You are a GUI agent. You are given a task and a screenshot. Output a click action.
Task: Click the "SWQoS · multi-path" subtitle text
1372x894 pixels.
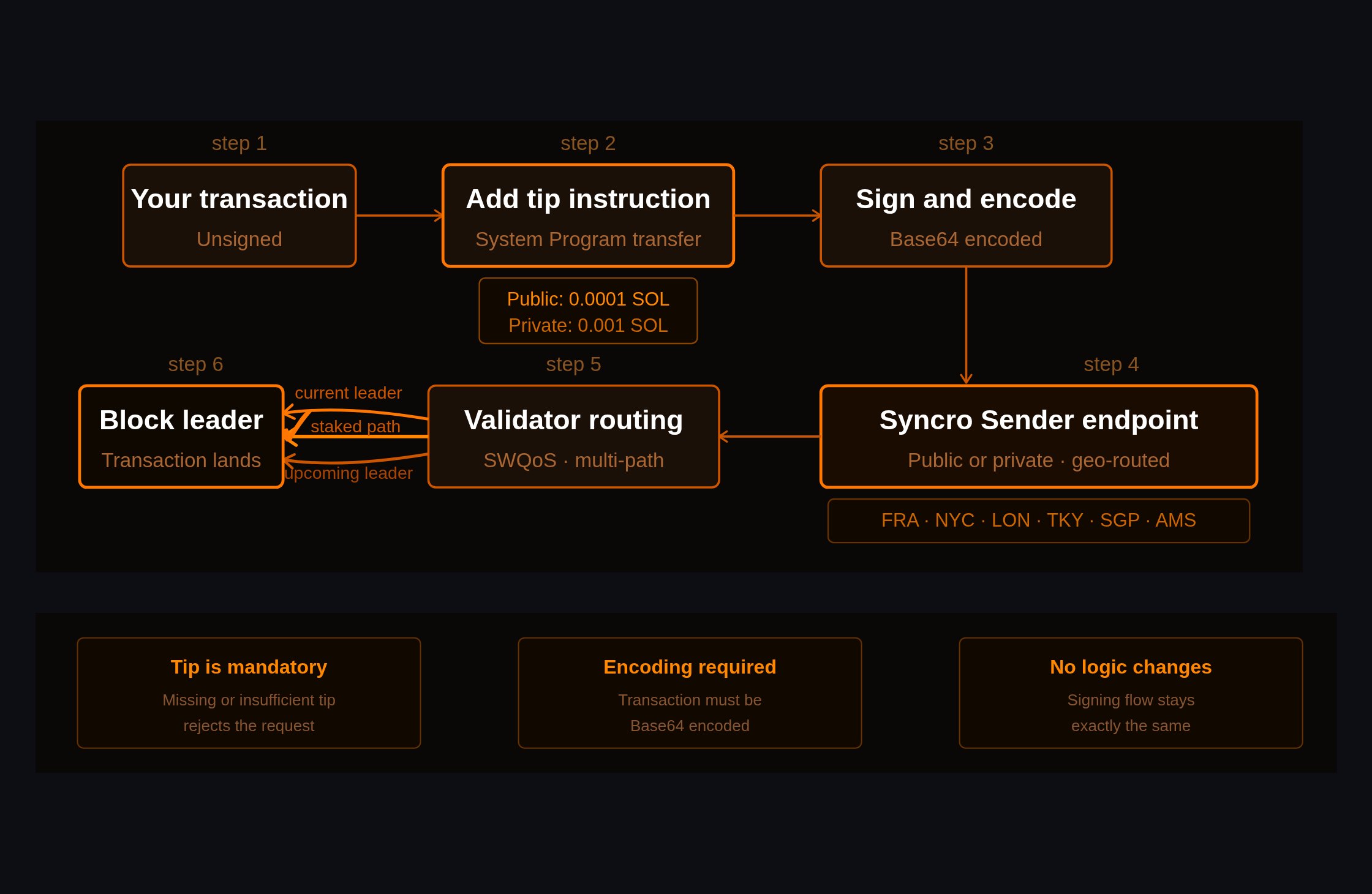(573, 460)
